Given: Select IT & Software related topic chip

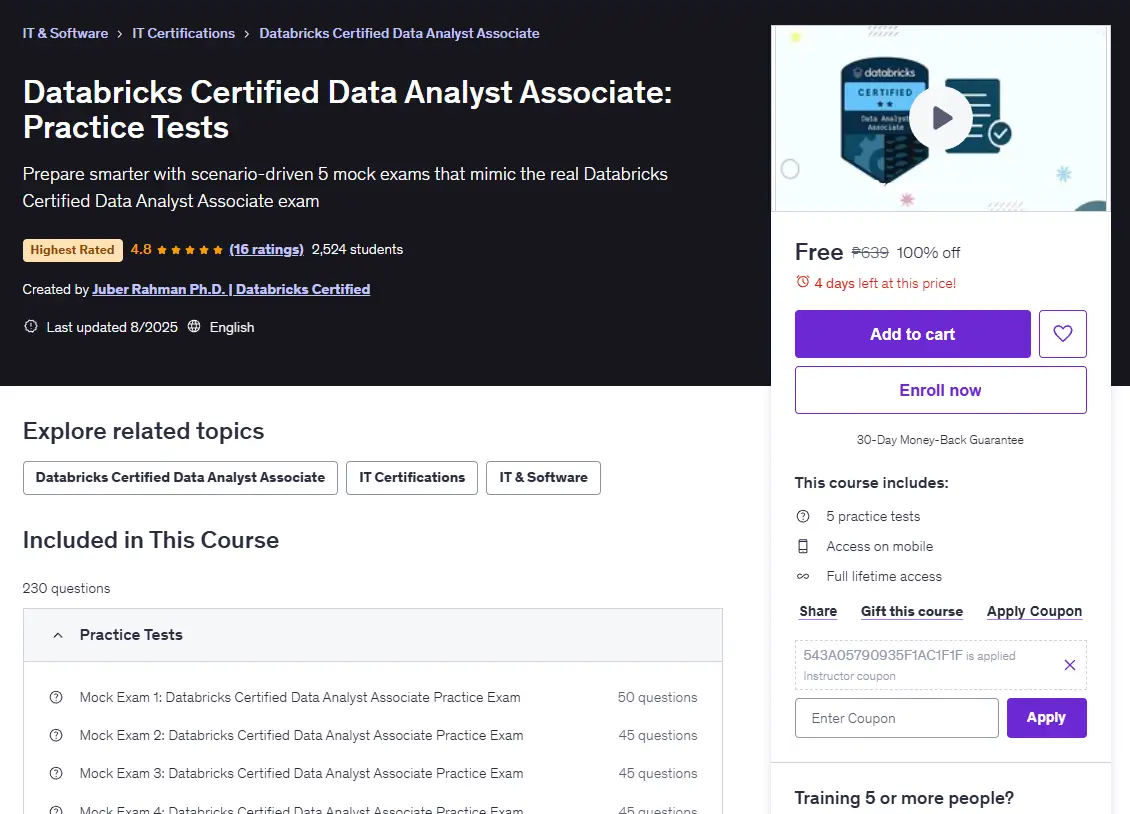Looking at the screenshot, I should coord(543,478).
